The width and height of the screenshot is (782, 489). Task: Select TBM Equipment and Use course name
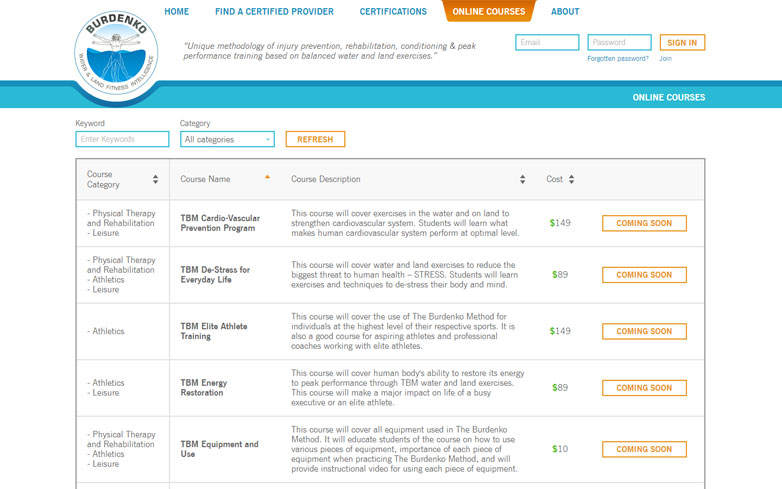click(219, 449)
